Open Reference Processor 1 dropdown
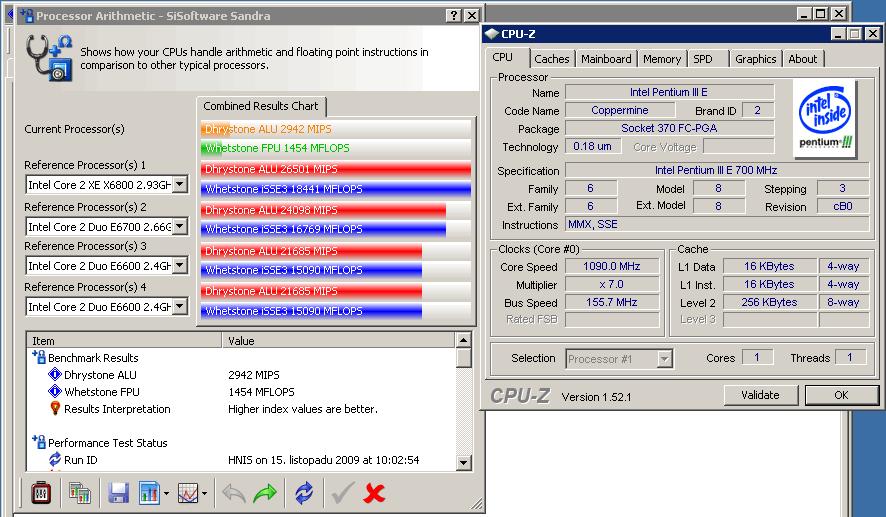The width and height of the screenshot is (886, 517). click(180, 185)
